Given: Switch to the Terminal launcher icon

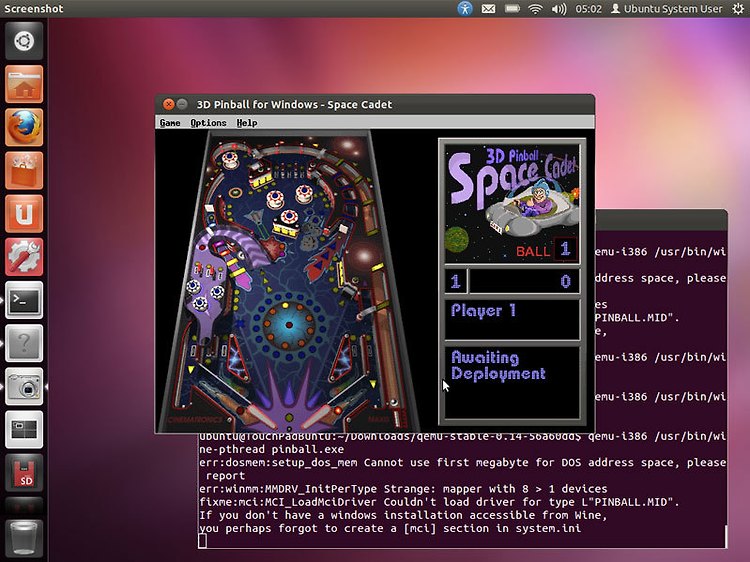Looking at the screenshot, I should pos(24,300).
